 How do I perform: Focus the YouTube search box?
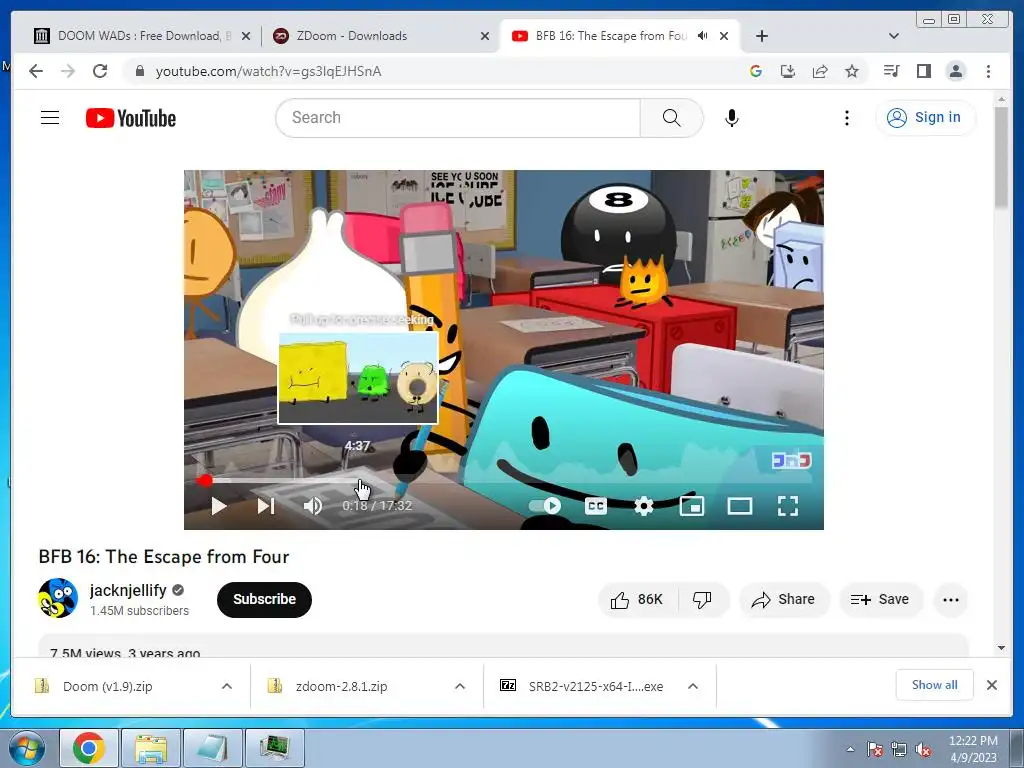point(457,118)
